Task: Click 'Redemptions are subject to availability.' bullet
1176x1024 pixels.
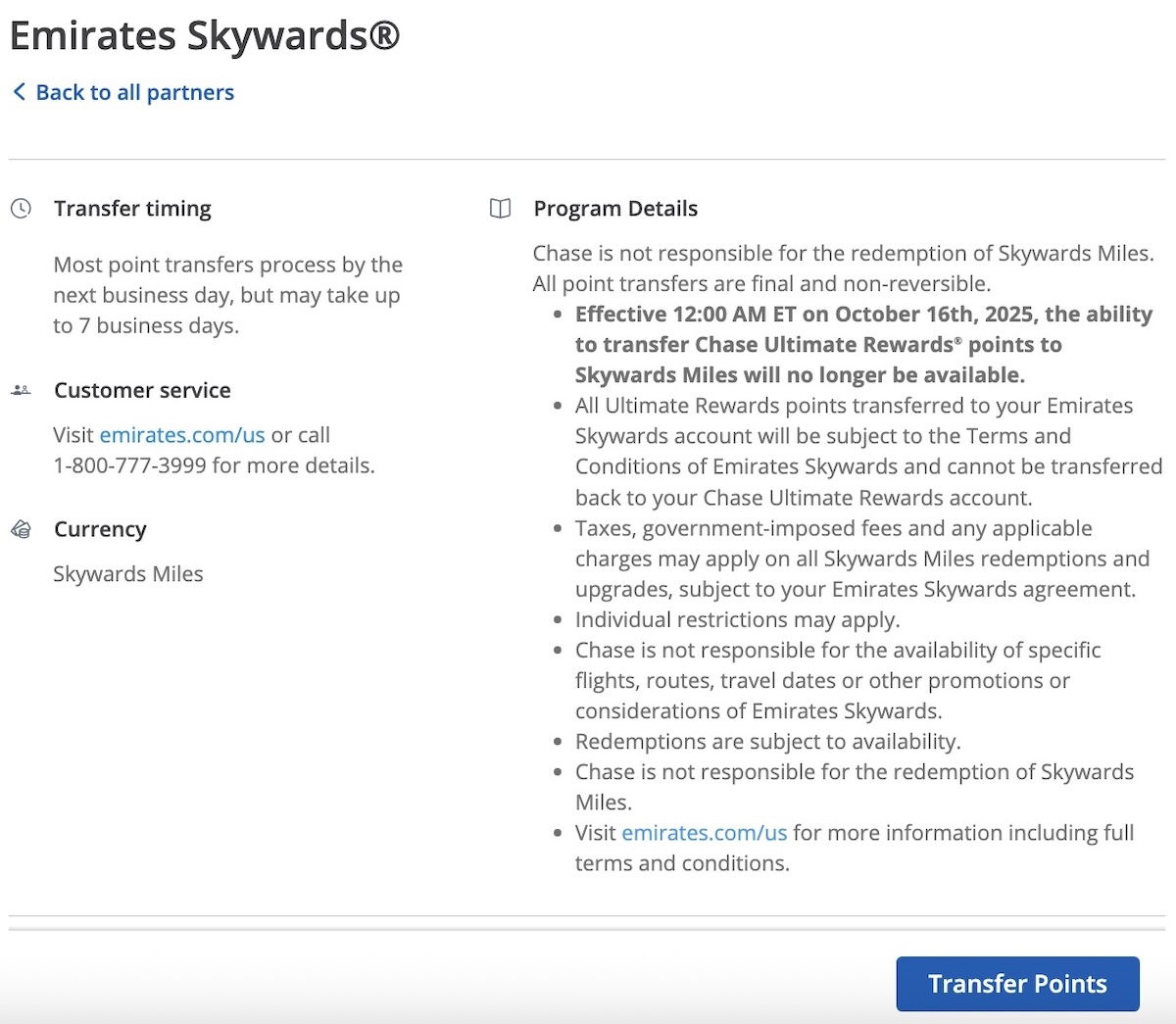Action: coord(768,742)
